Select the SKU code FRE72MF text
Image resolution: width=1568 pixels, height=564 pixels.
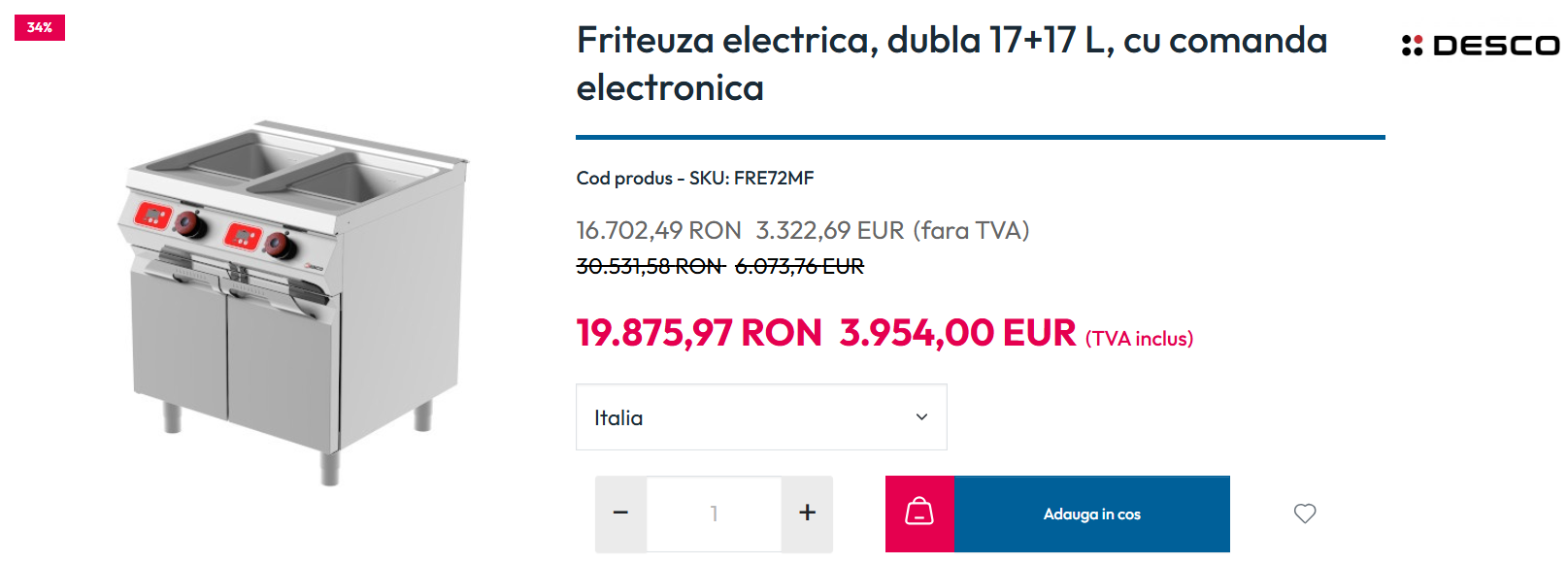tap(774, 178)
